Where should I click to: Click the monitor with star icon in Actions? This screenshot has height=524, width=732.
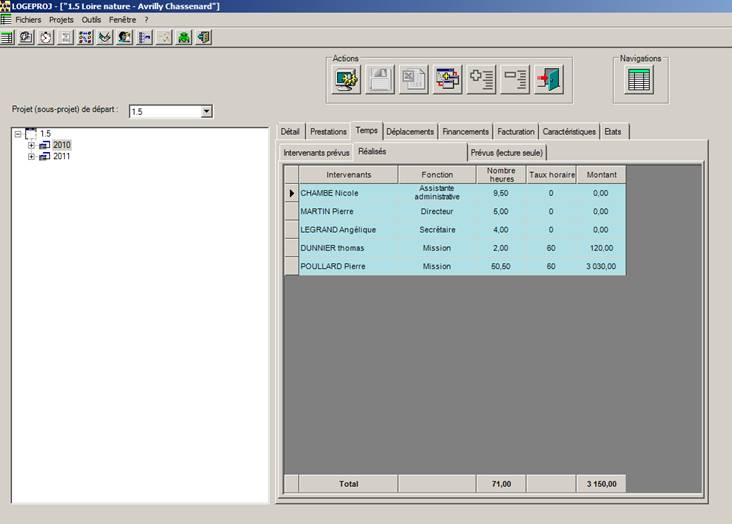[x=347, y=80]
